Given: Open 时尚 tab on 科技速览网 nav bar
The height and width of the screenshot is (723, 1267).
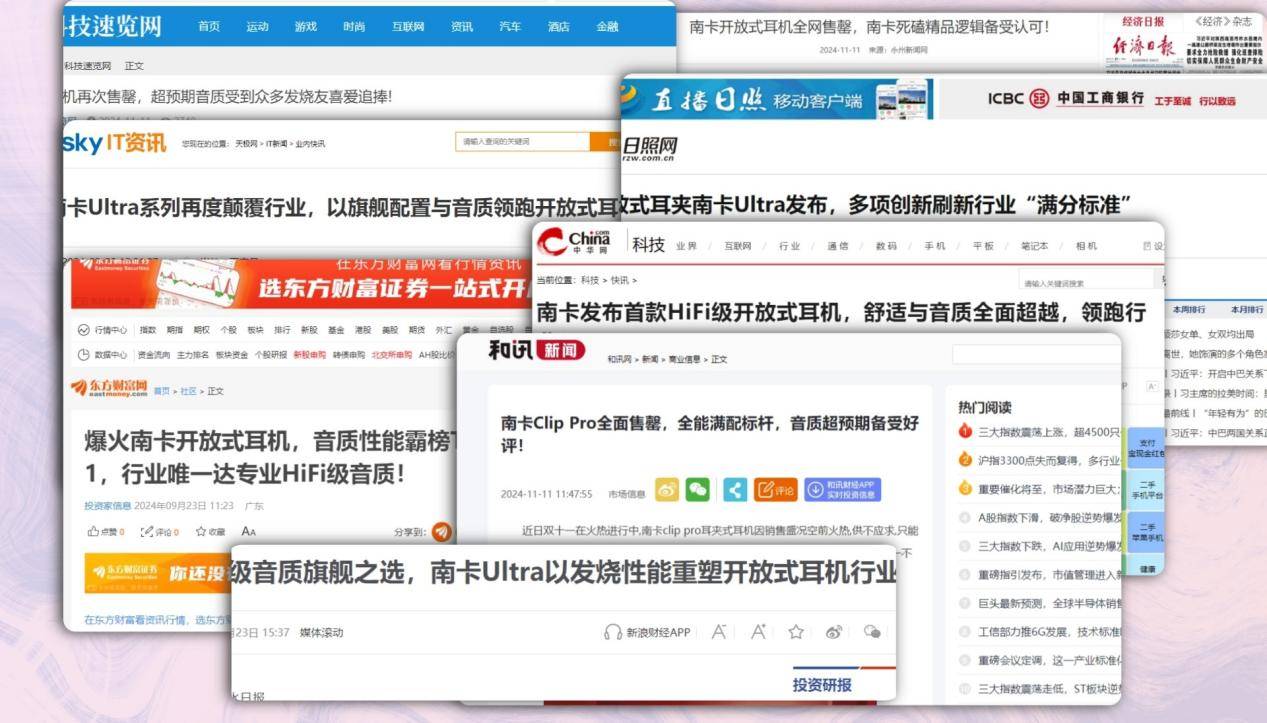Looking at the screenshot, I should pyautogui.click(x=354, y=27).
